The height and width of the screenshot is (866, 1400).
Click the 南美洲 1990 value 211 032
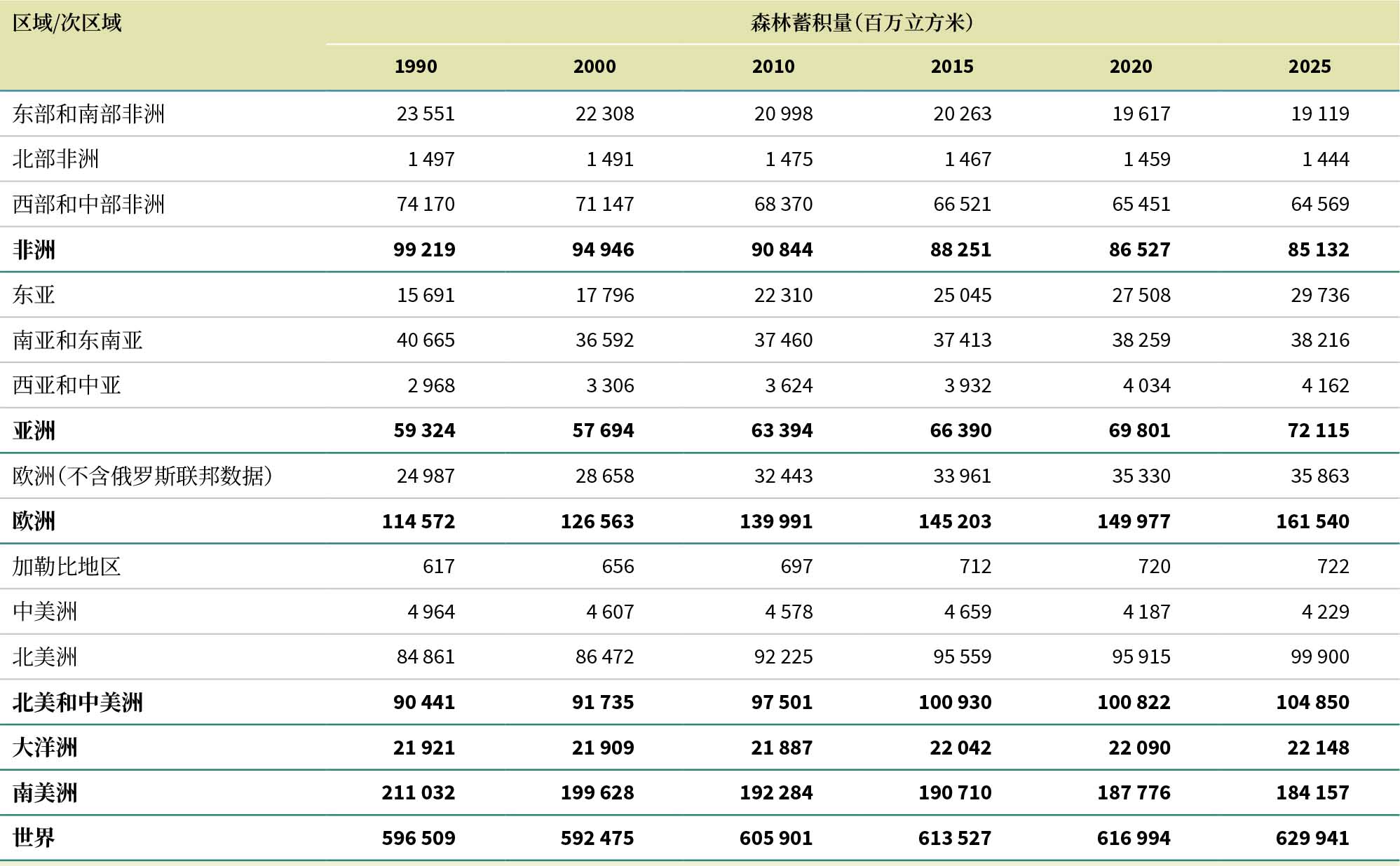point(419,792)
